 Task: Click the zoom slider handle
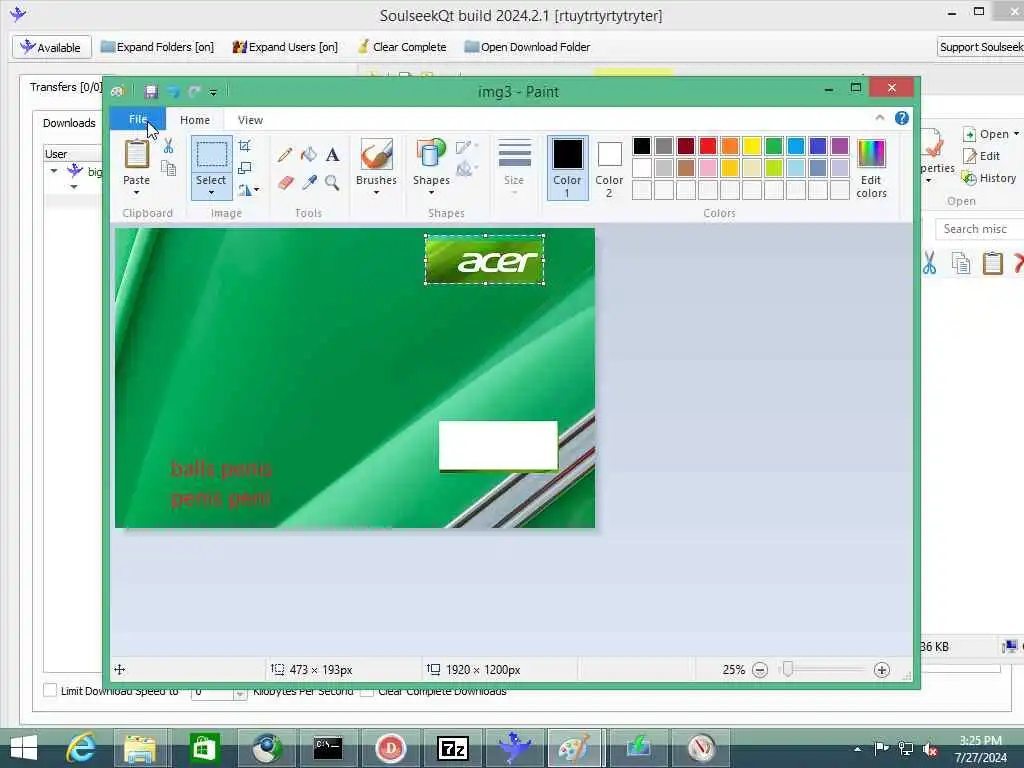click(x=788, y=669)
